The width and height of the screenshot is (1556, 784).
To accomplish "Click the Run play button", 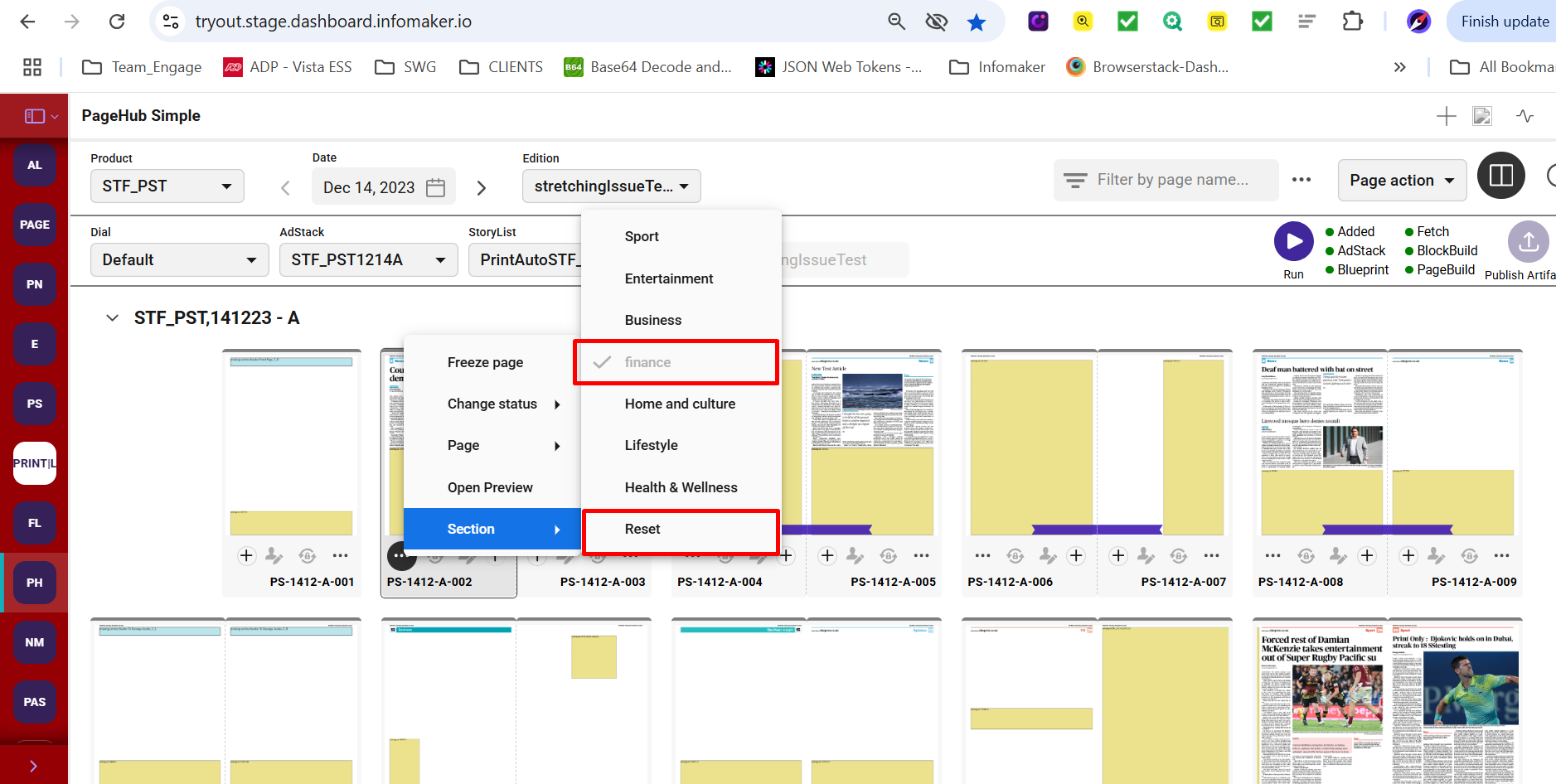I will (x=1293, y=242).
